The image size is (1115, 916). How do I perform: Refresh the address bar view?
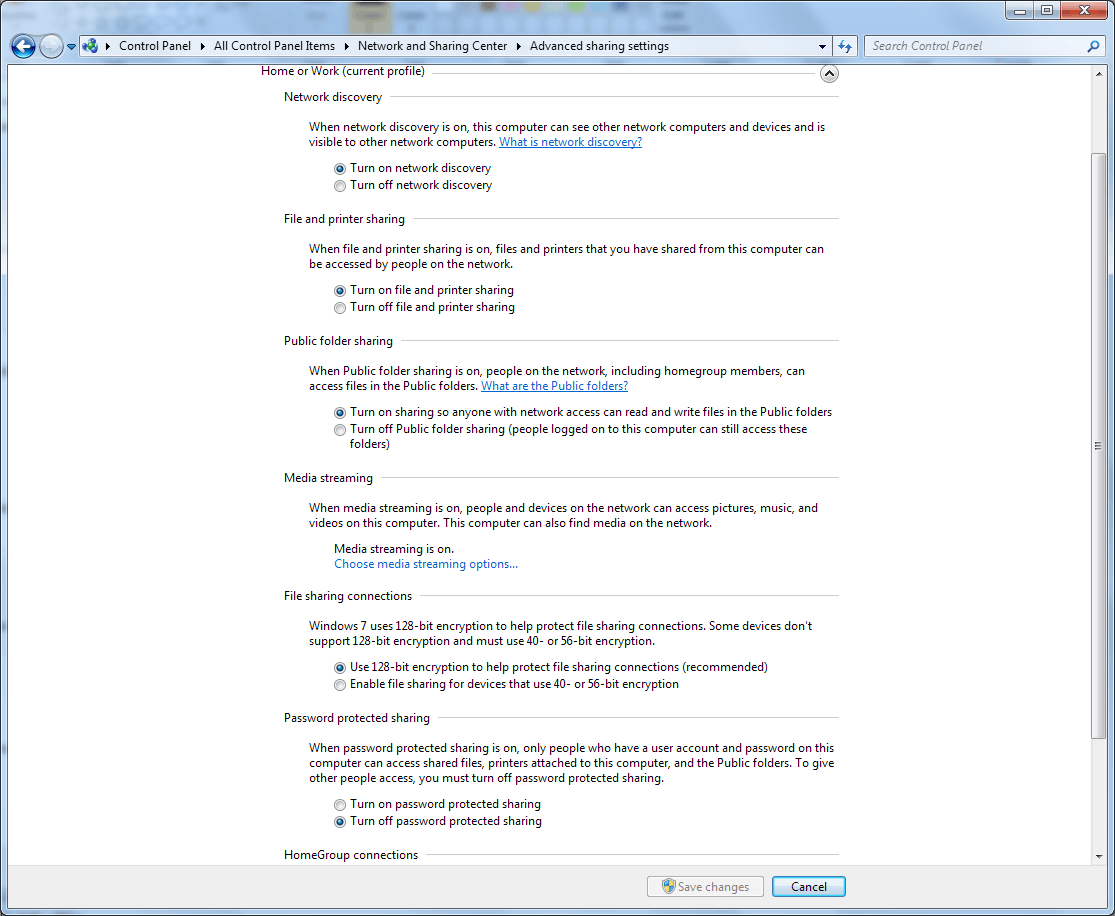[845, 46]
